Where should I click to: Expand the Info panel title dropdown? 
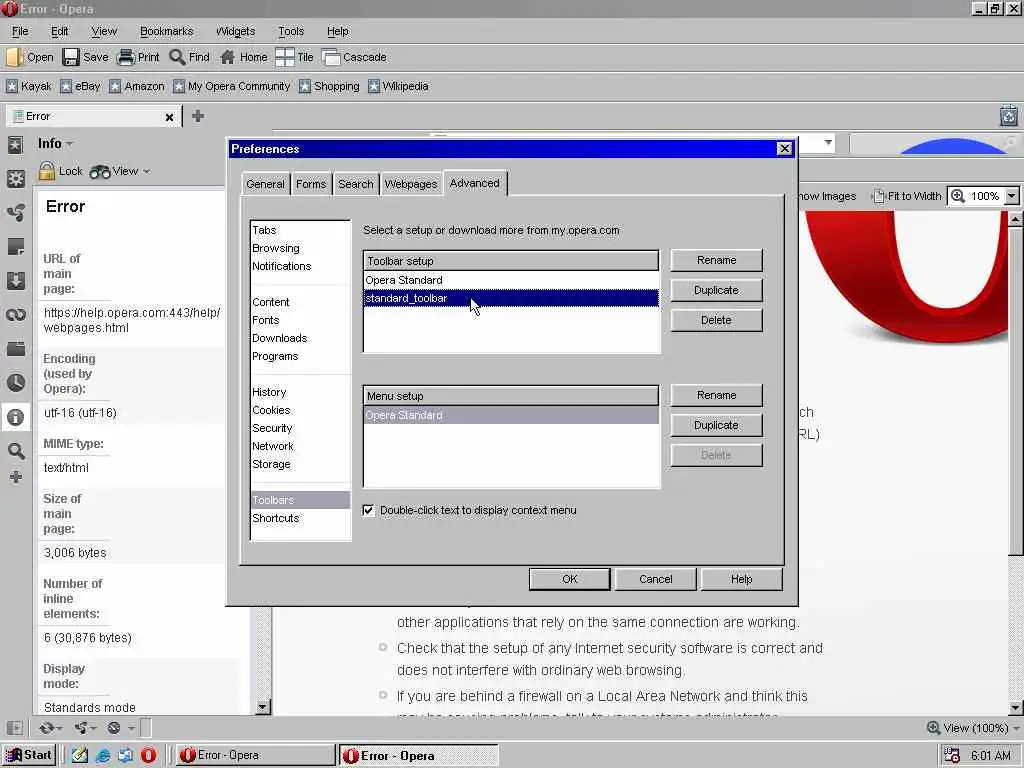click(69, 144)
